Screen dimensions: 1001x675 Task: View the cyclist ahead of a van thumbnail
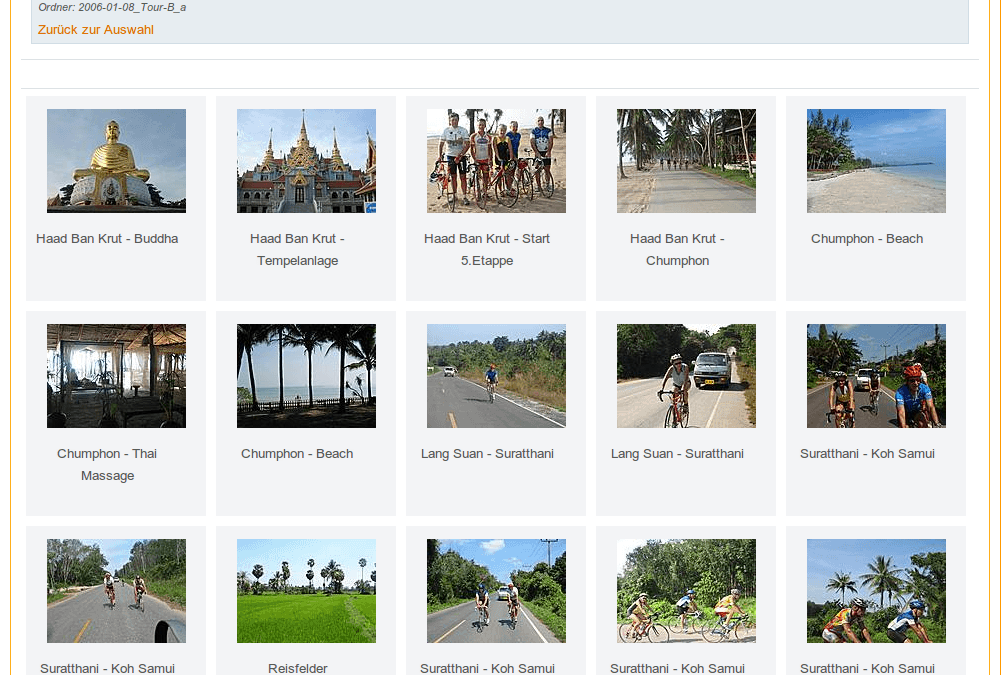coord(686,376)
